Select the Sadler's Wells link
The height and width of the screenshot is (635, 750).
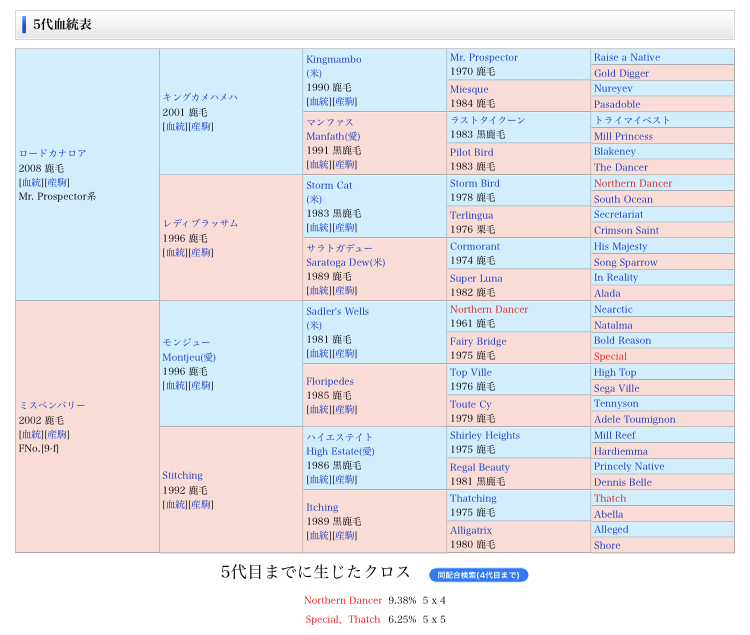point(337,311)
